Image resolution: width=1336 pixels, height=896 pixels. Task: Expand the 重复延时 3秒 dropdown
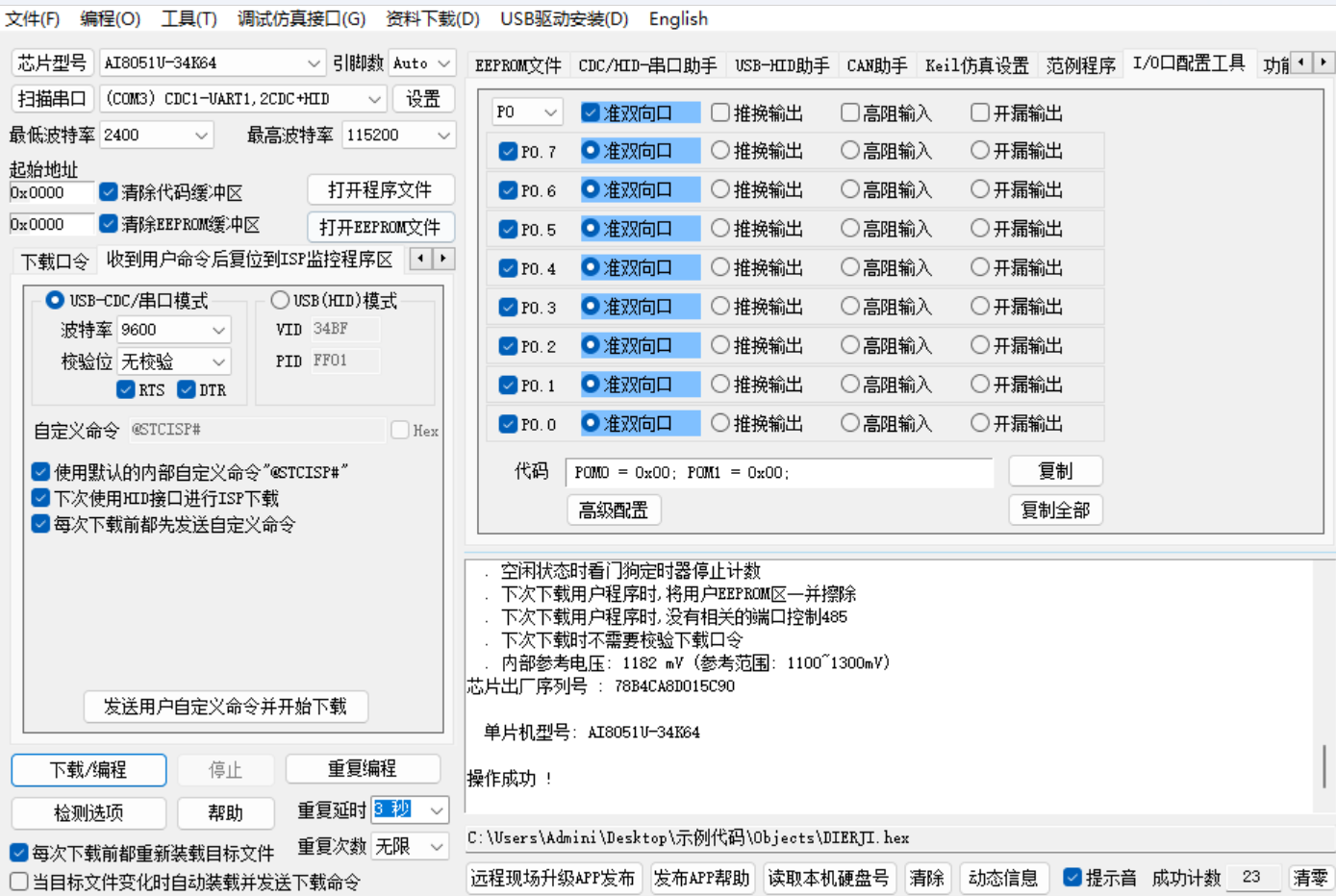[437, 810]
